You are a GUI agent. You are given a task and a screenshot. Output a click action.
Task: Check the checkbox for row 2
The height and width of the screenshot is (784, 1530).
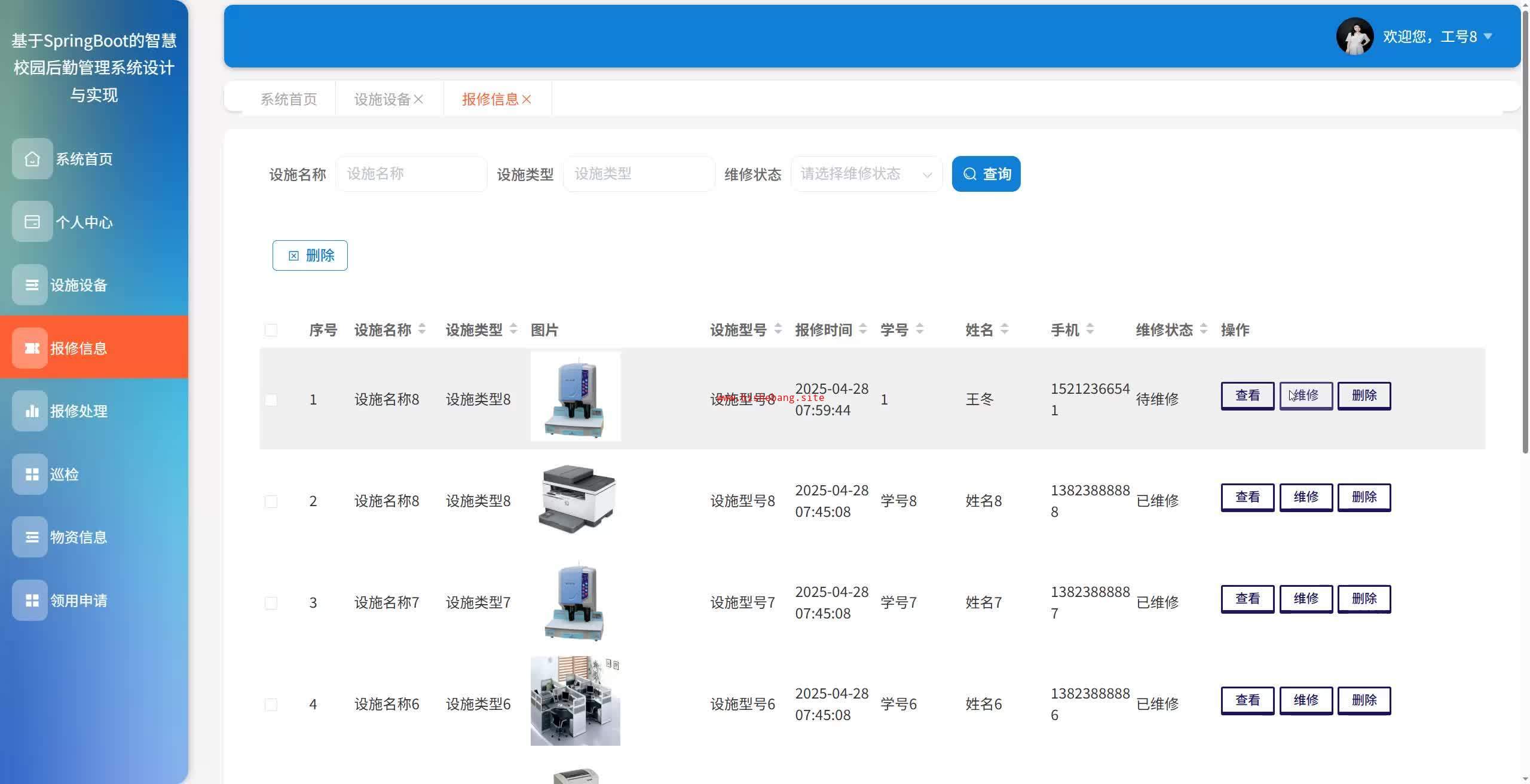pos(271,501)
